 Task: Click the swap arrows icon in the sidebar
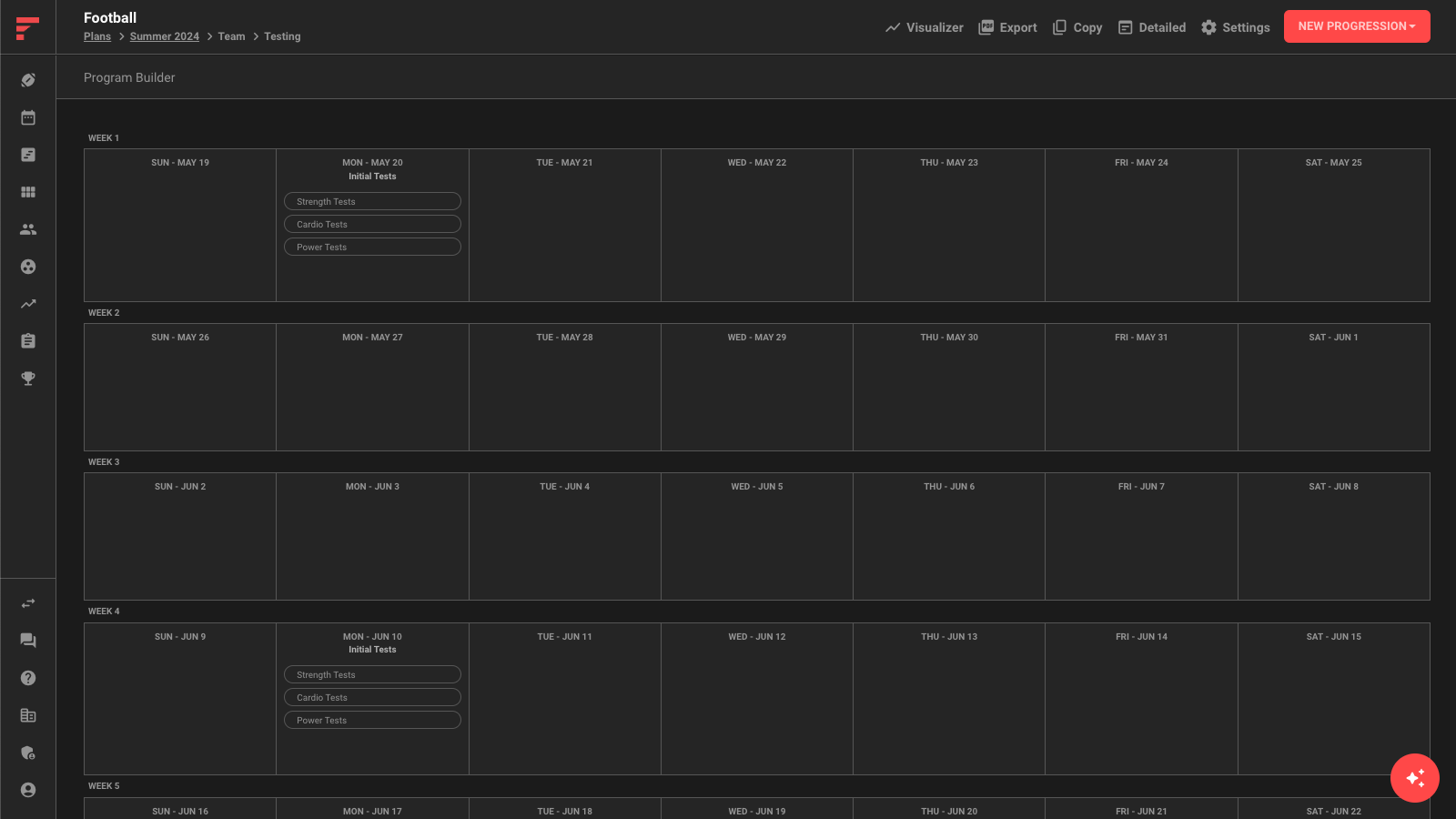(x=28, y=603)
